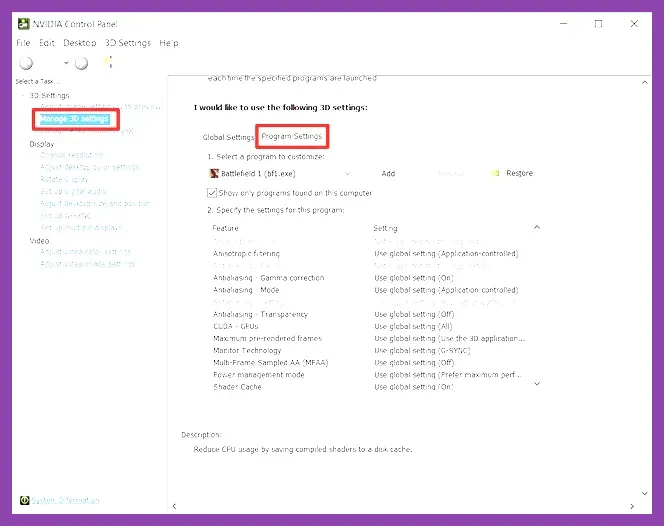Image resolution: width=664 pixels, height=526 pixels.
Task: Click the Feature column header
Action: click(225, 228)
